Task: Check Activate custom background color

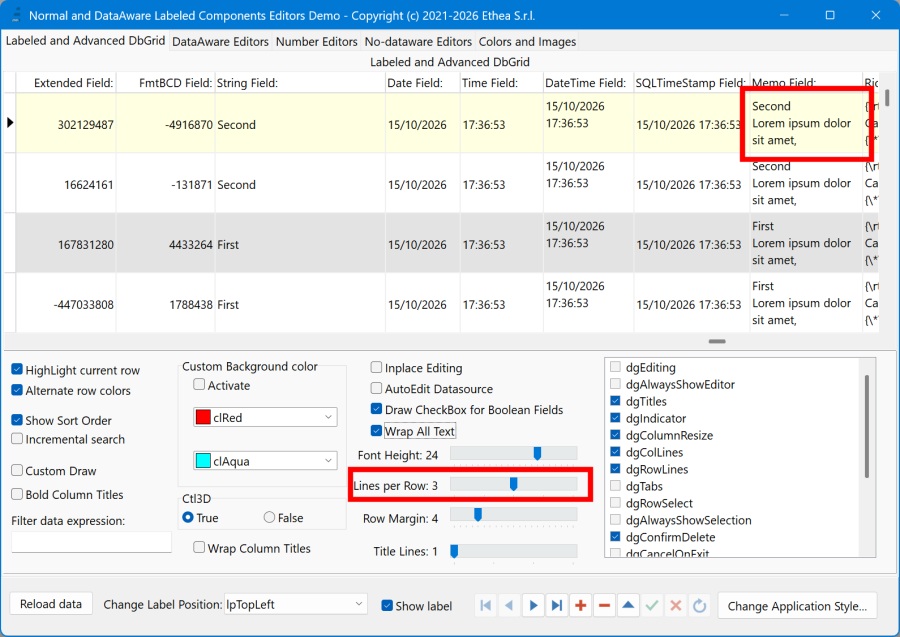Action: click(199, 384)
